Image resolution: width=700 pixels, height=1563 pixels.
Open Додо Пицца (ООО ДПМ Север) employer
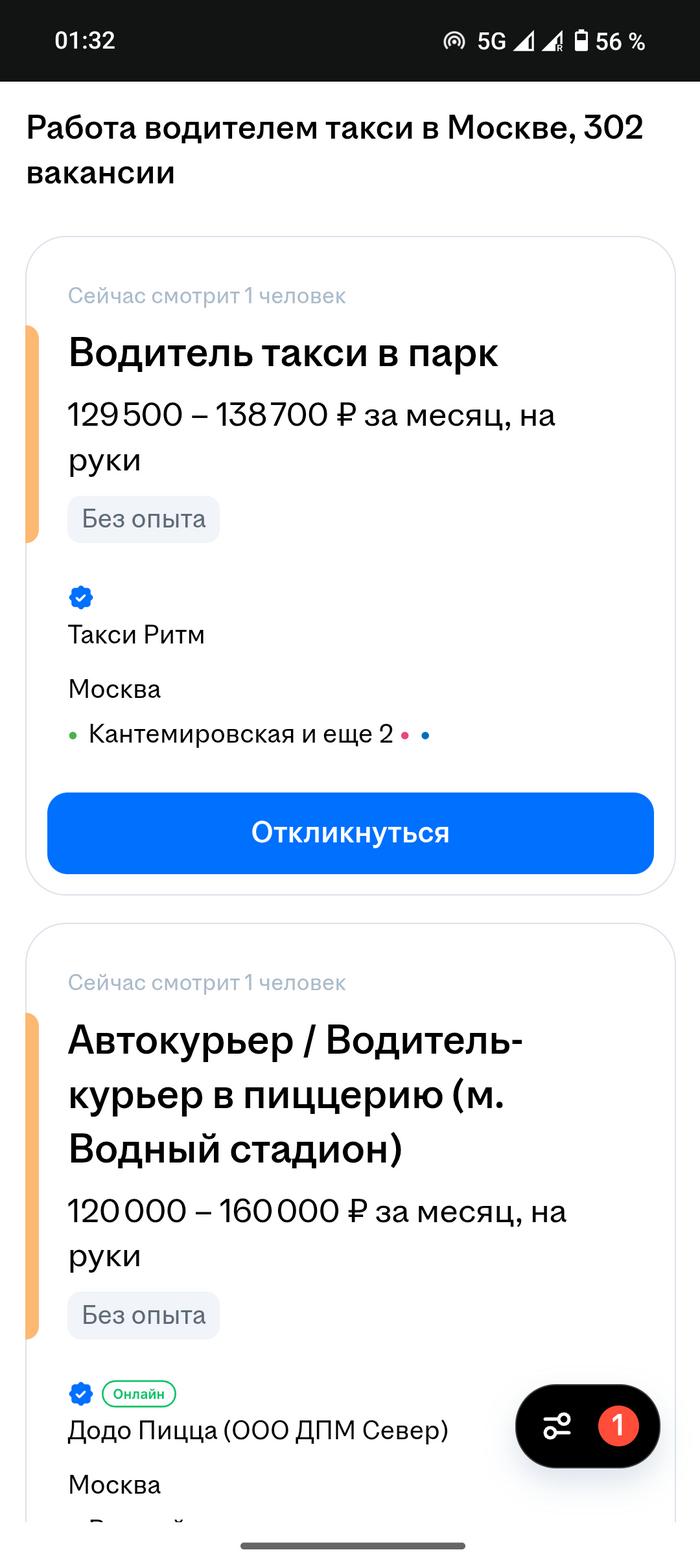click(x=258, y=1431)
